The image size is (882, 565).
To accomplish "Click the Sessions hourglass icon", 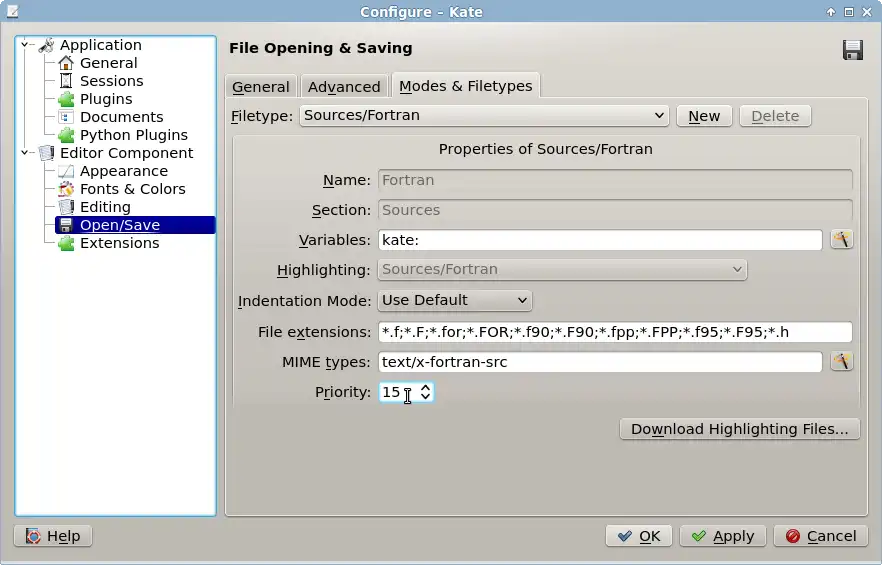I will [x=66, y=81].
